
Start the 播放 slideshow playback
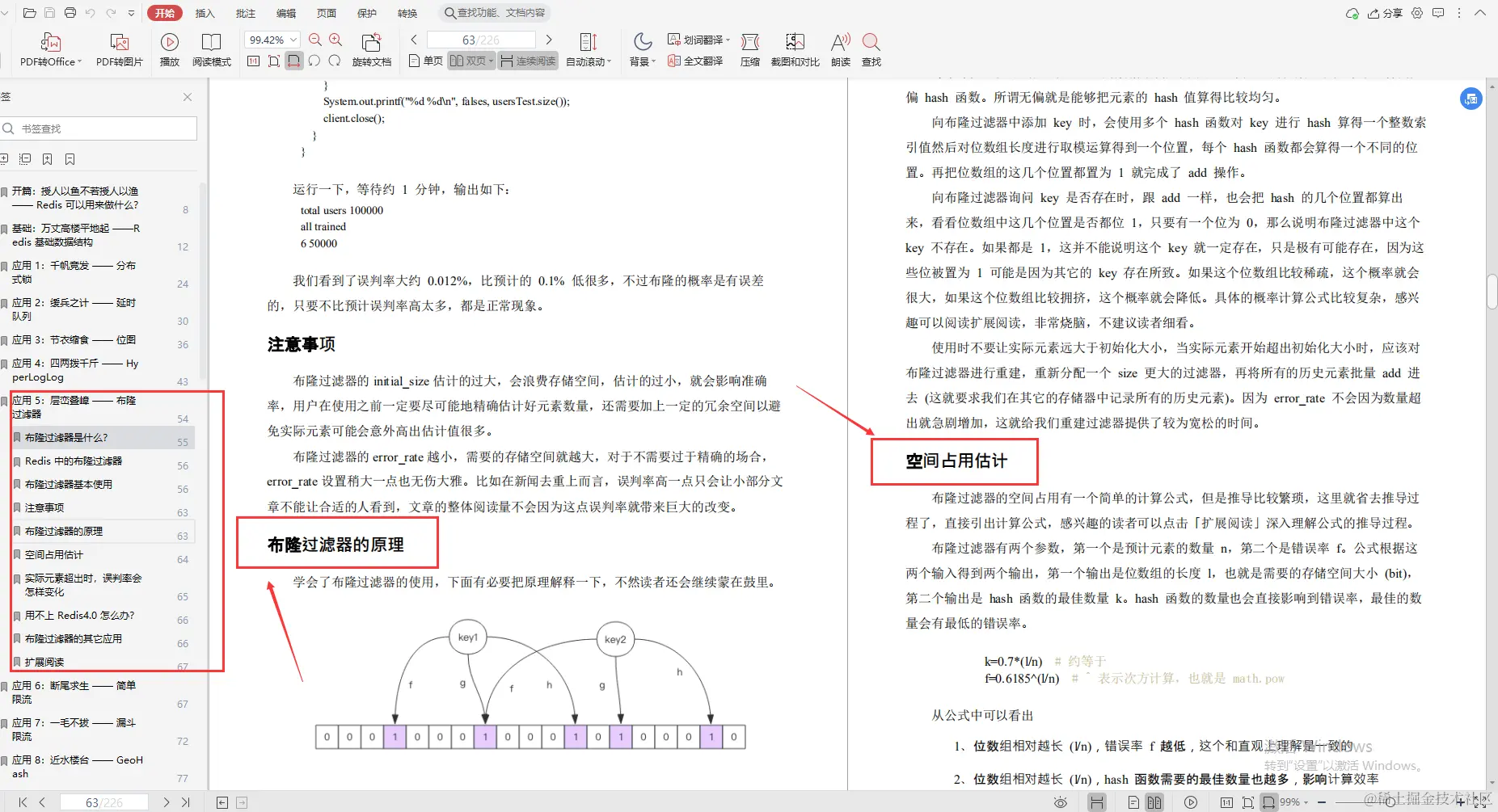[169, 50]
